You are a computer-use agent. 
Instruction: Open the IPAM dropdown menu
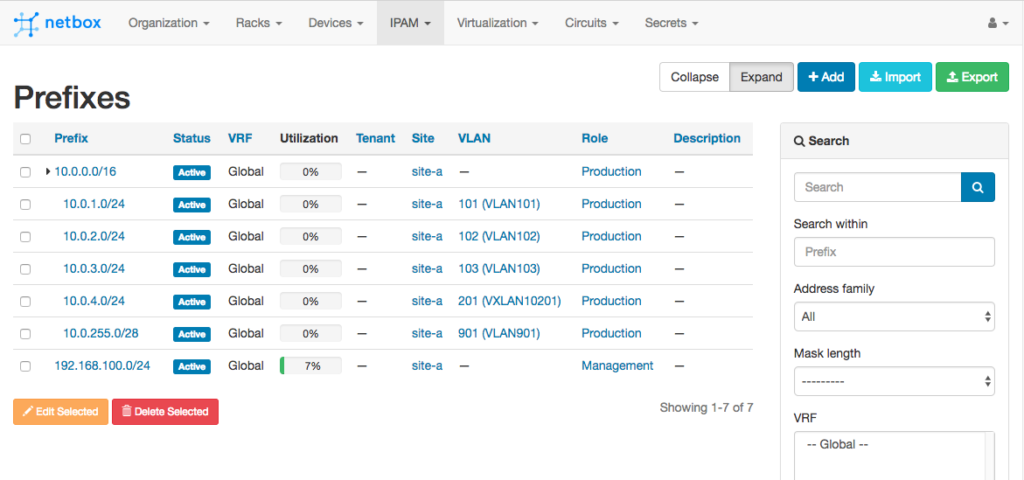click(410, 23)
